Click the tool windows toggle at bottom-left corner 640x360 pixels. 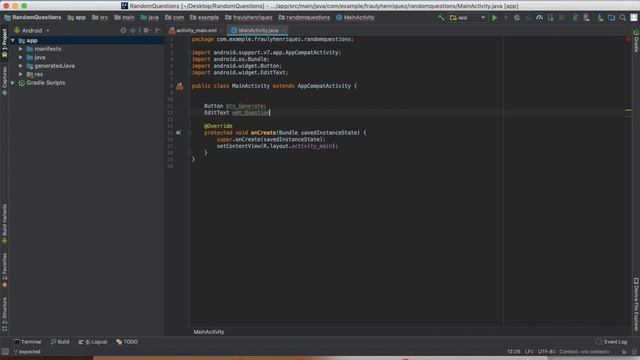[5, 351]
